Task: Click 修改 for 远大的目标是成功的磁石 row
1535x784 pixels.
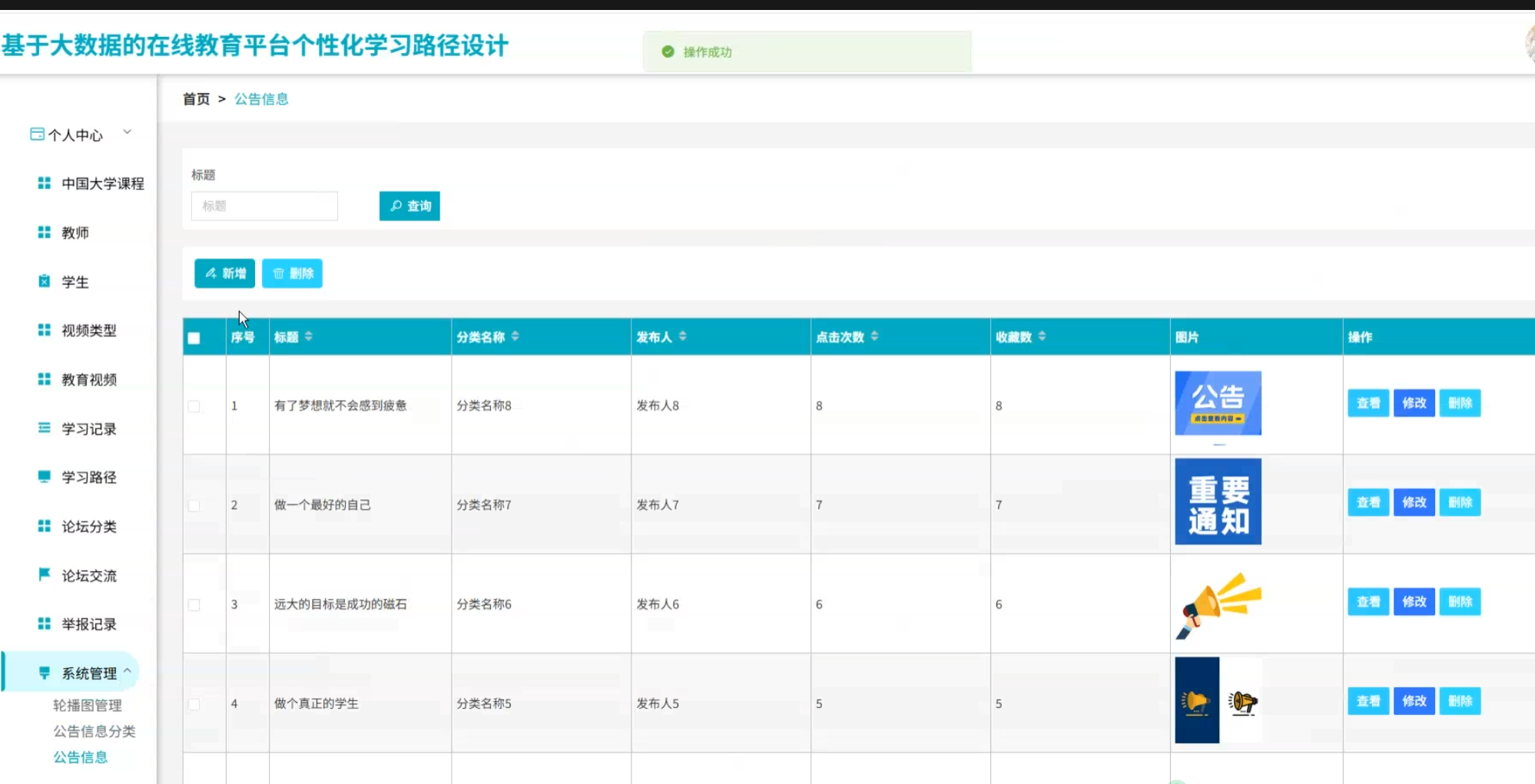Action: point(1414,601)
